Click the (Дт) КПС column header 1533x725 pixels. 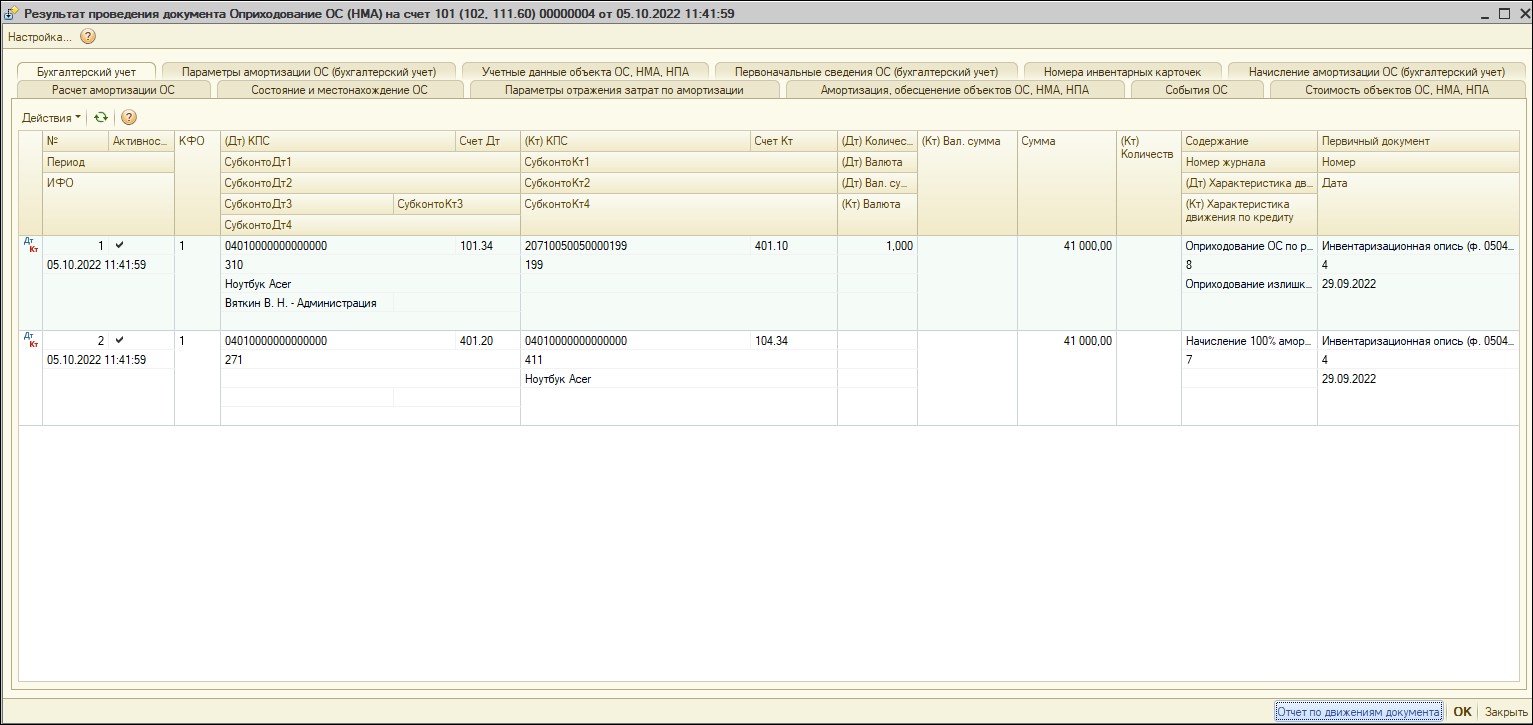pyautogui.click(x=338, y=141)
